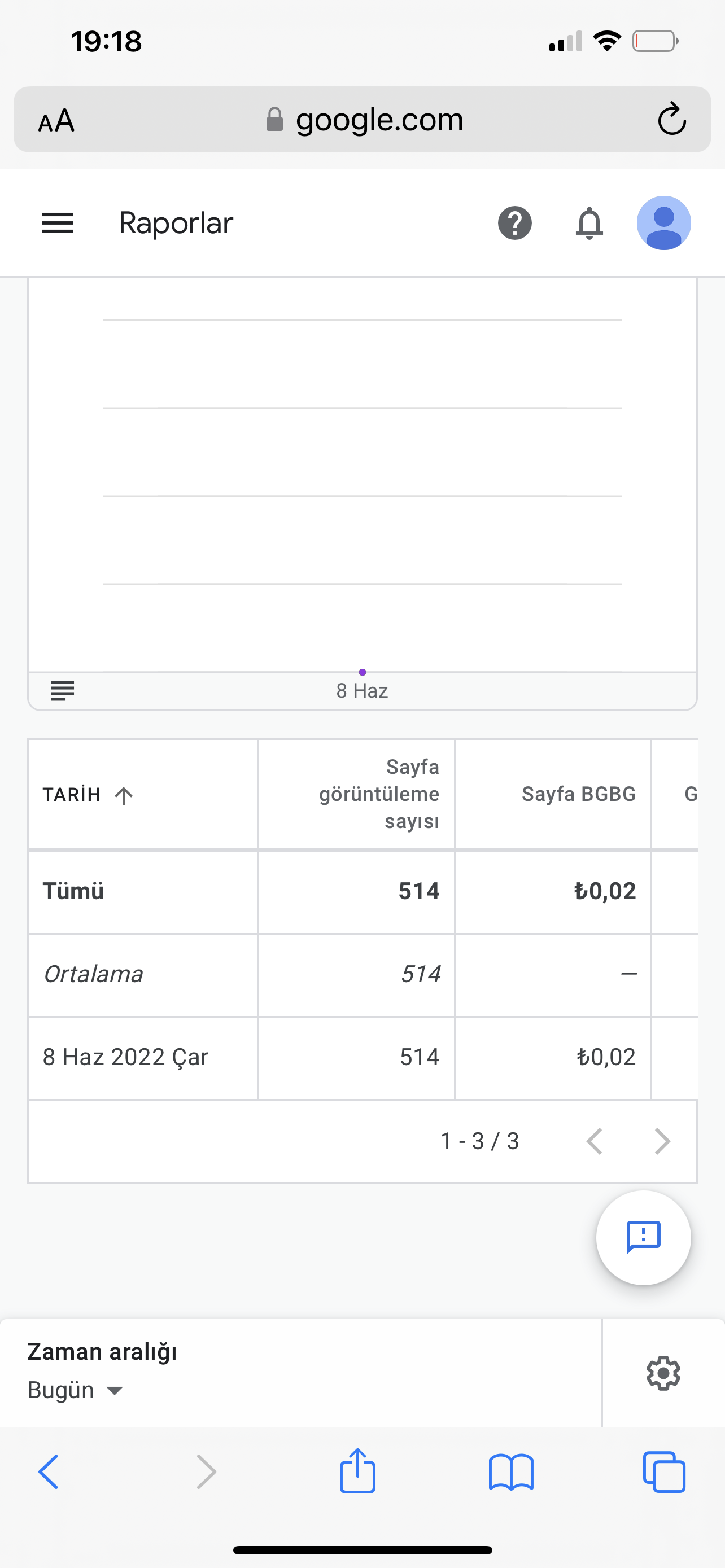This screenshot has width=725, height=1568.
Task: Expand the Bugün time range dropdown
Action: pos(76,1391)
